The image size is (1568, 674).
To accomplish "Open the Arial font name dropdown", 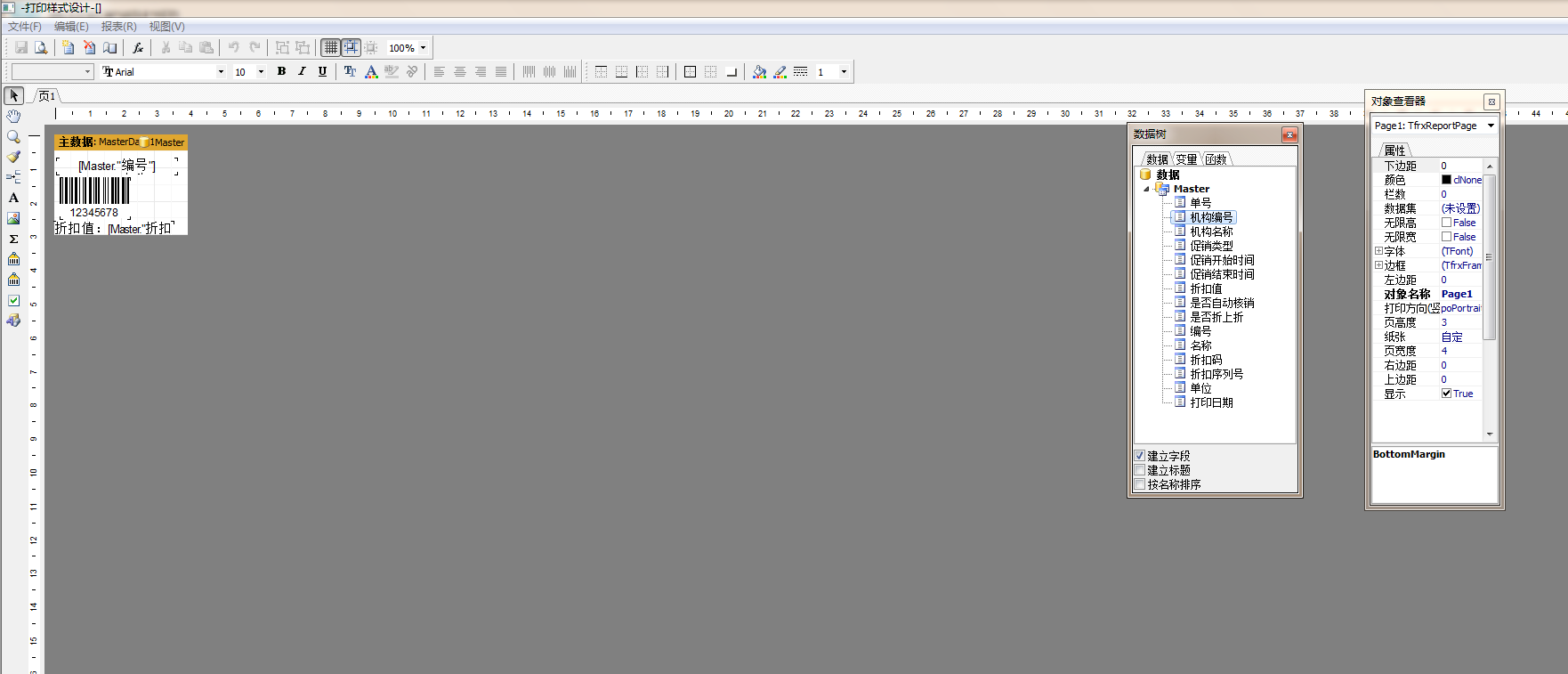I will [221, 72].
